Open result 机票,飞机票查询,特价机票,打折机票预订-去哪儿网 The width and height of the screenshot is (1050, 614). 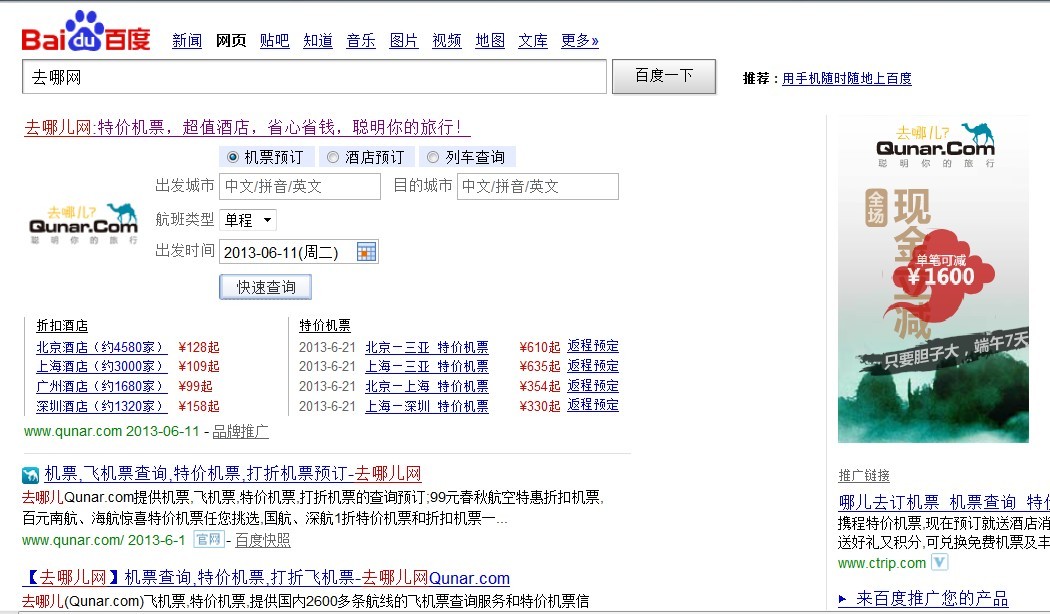tap(232, 474)
